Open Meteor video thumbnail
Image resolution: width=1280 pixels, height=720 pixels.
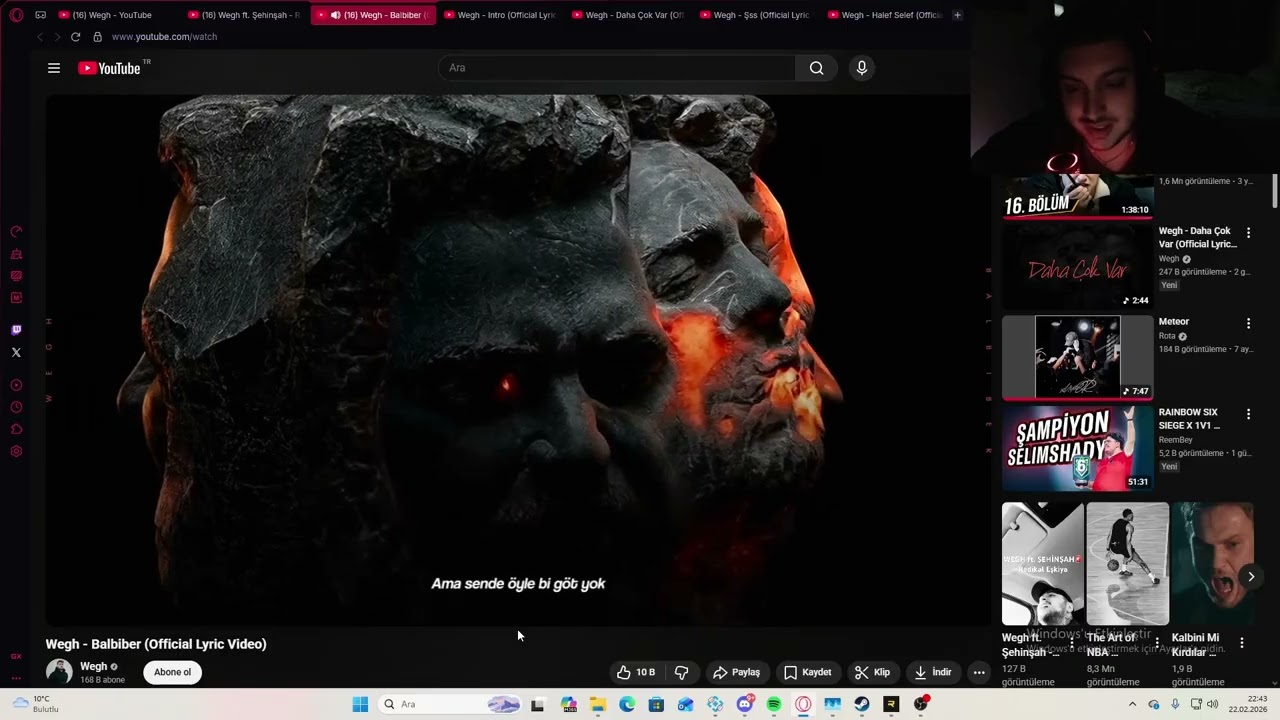click(x=1078, y=358)
